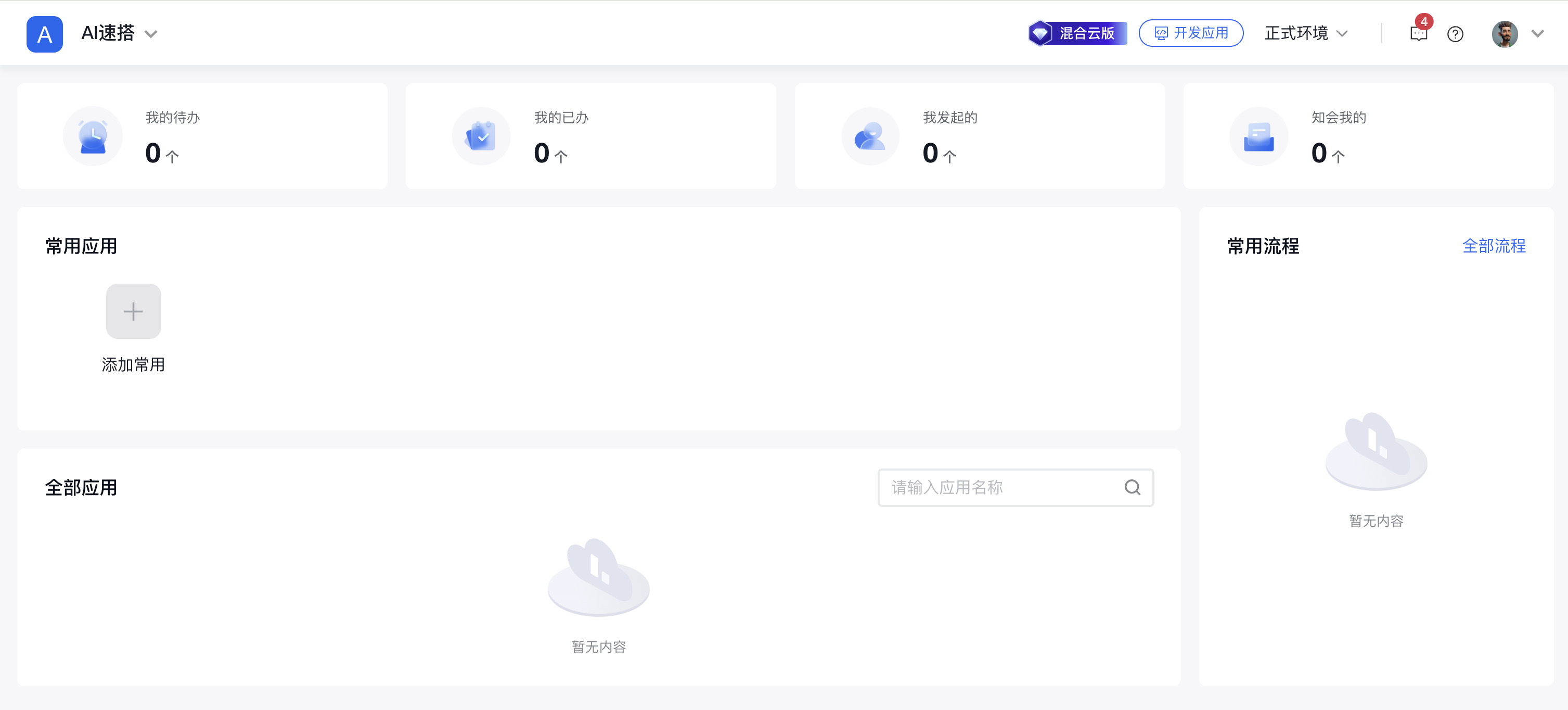
Task: Open the 我发起的 label
Action: coord(950,118)
